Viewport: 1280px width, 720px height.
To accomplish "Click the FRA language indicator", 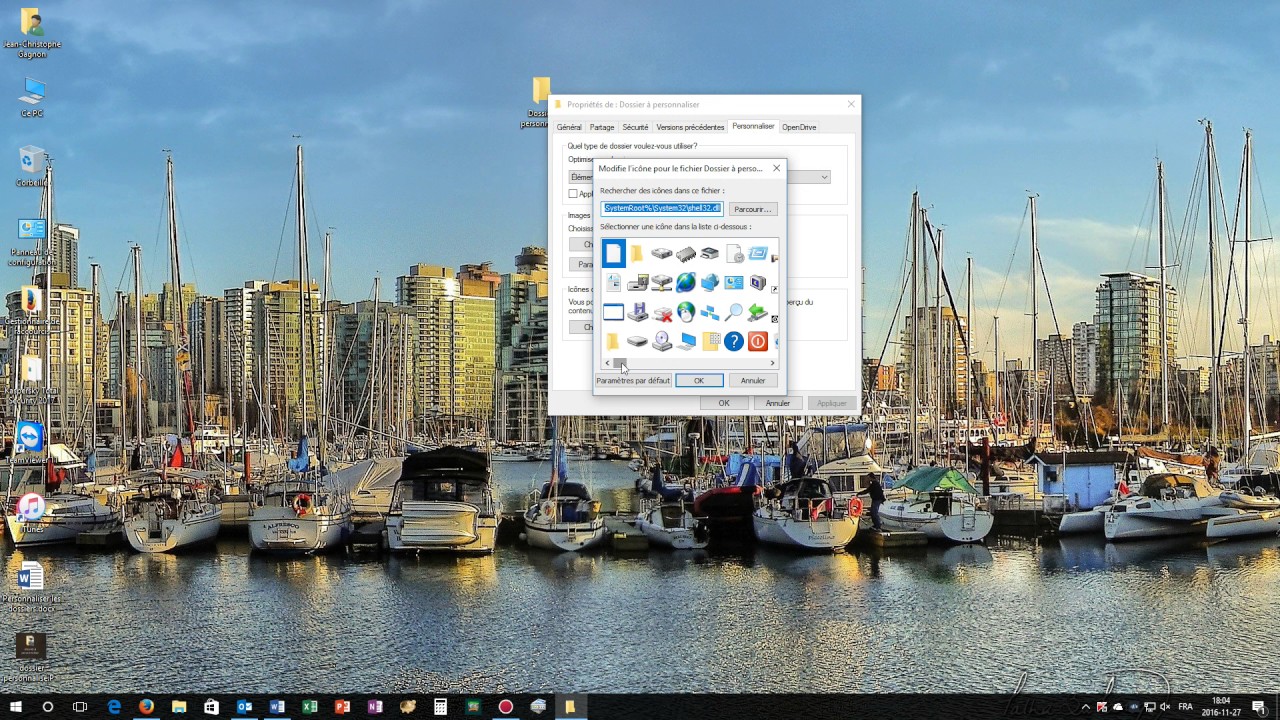I will pyautogui.click(x=1185, y=707).
